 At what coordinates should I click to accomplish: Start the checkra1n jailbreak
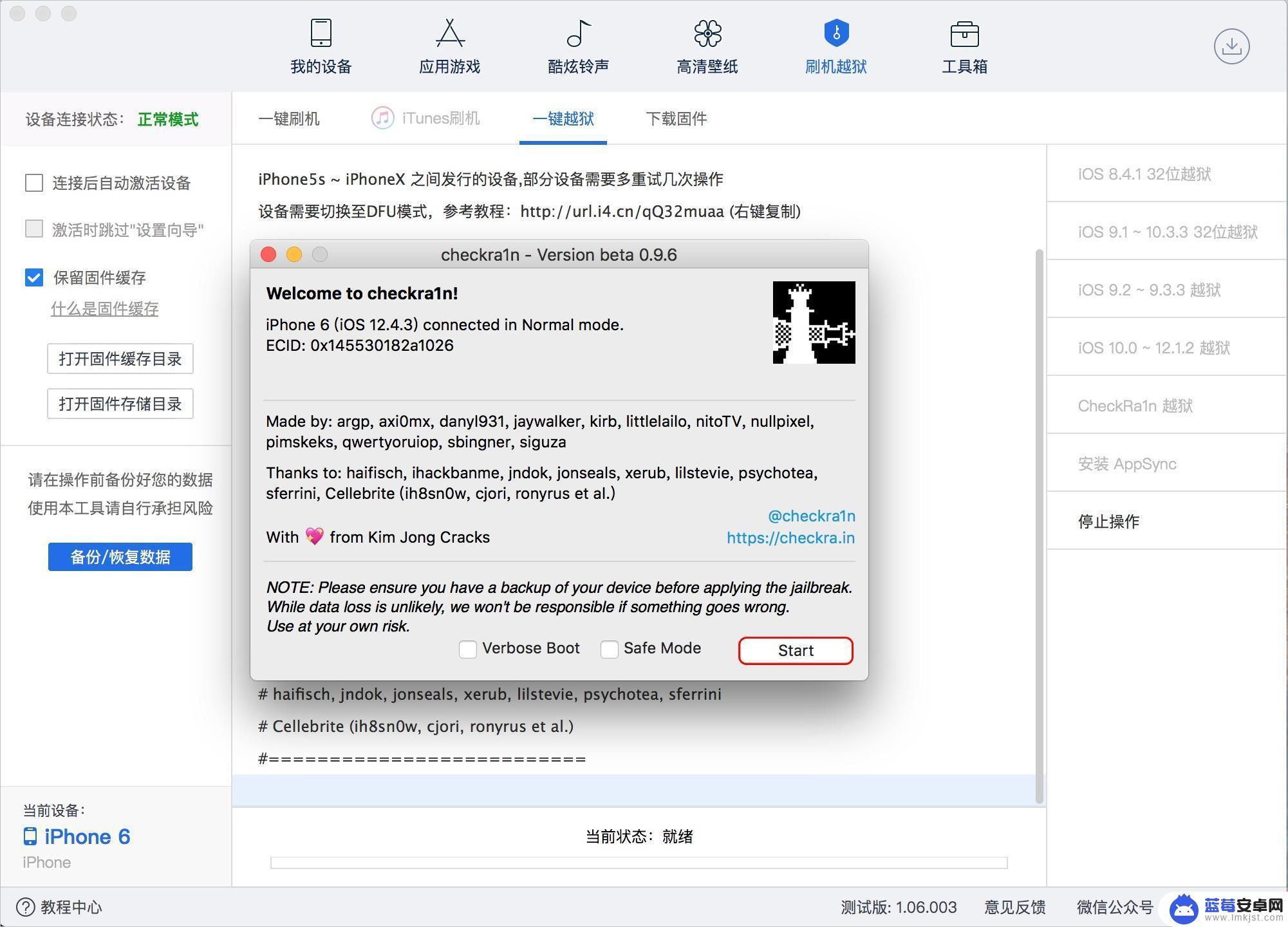pos(796,650)
